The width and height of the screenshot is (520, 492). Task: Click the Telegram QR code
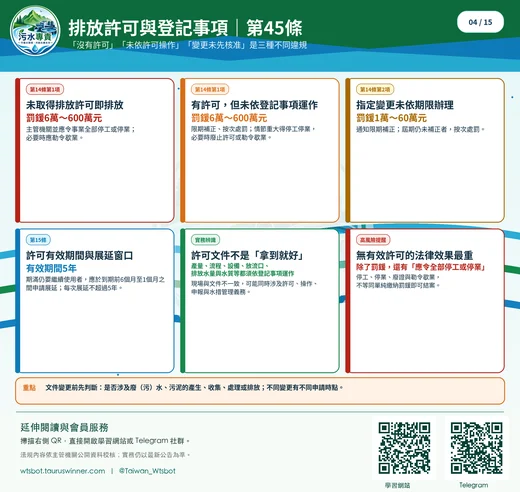pos(476,448)
